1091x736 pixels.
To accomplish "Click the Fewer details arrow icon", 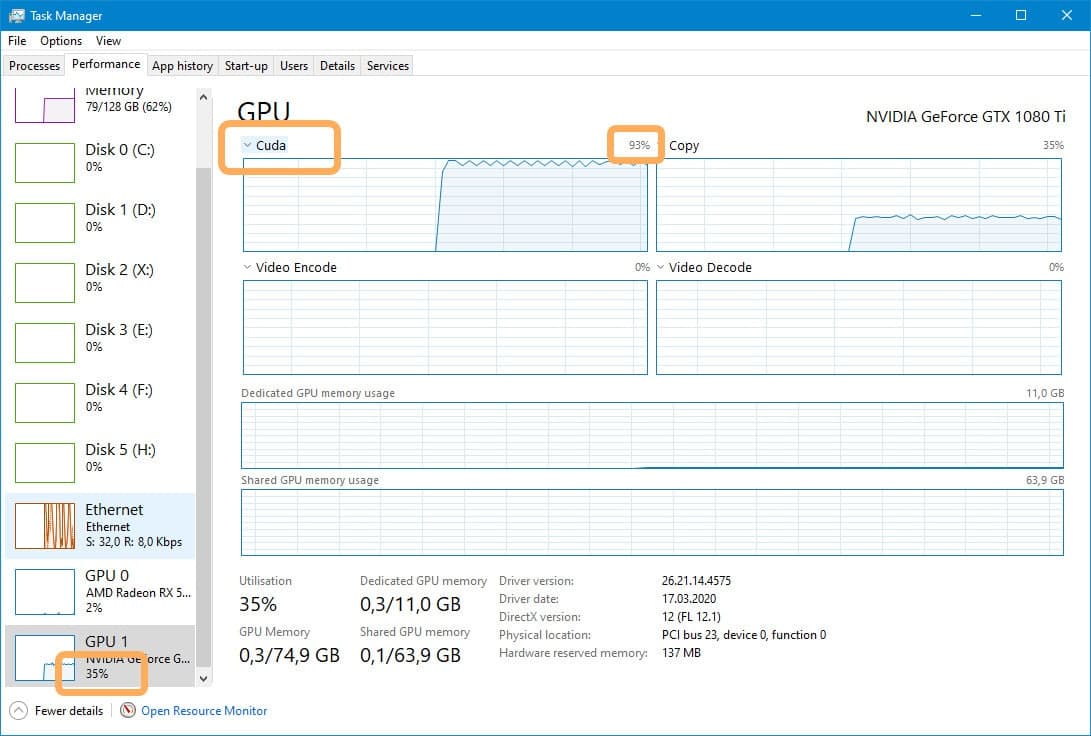I will [19, 710].
